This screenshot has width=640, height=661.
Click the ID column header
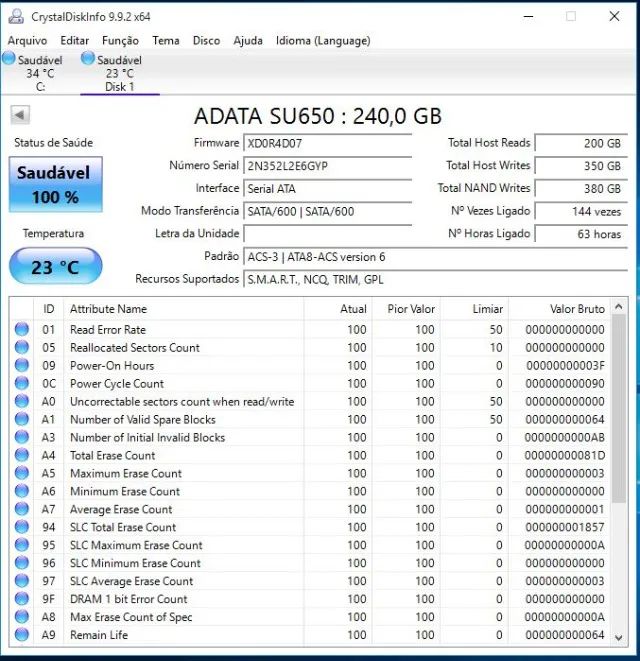(x=48, y=309)
